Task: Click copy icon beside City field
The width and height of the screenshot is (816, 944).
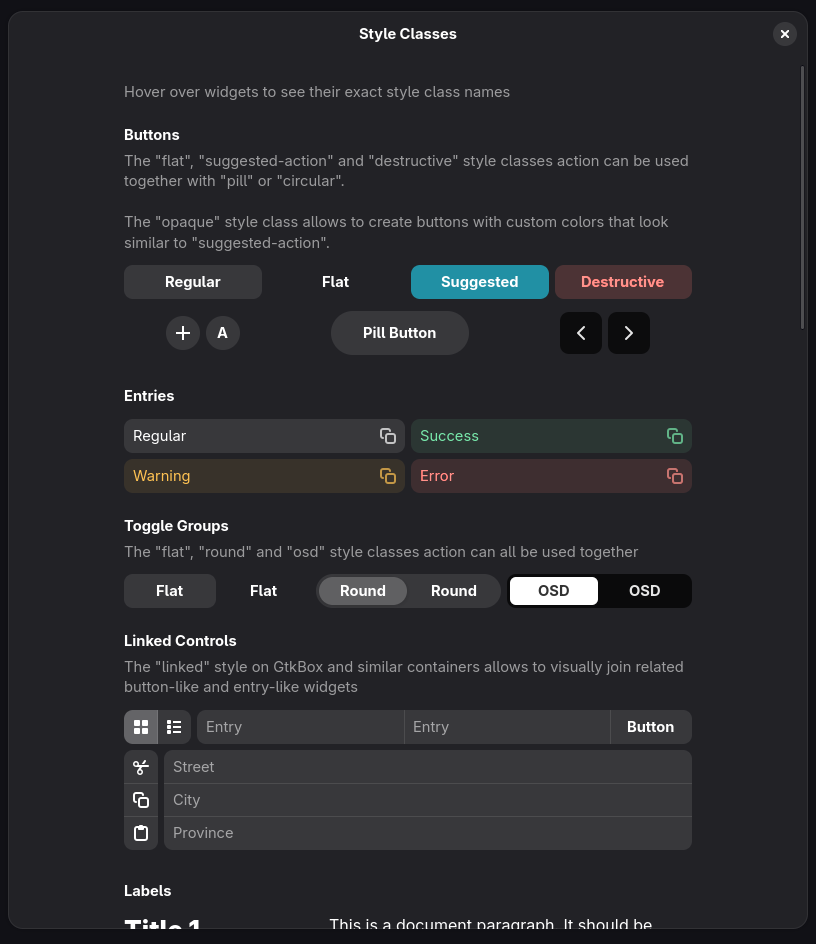Action: (141, 800)
